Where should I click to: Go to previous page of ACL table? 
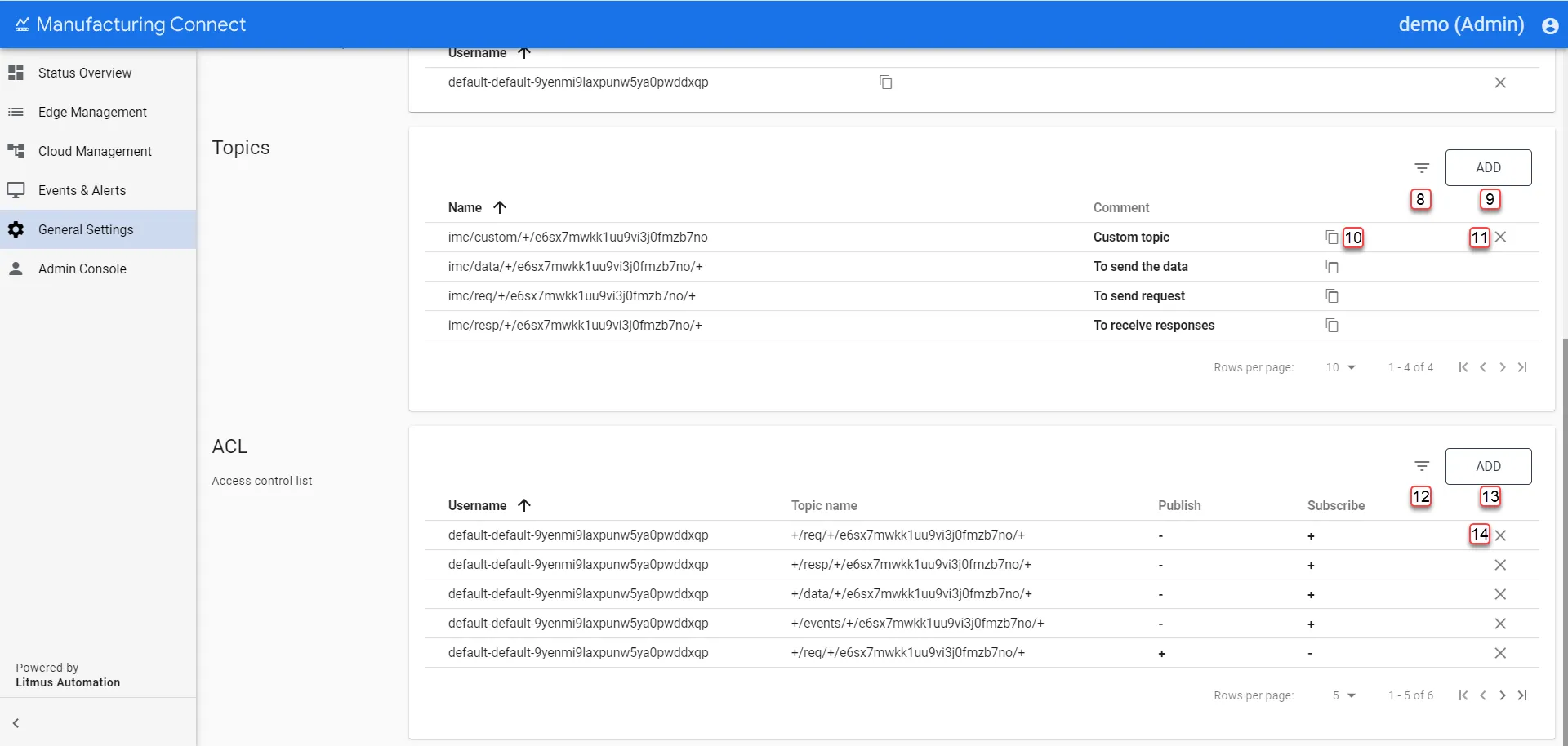[x=1482, y=695]
